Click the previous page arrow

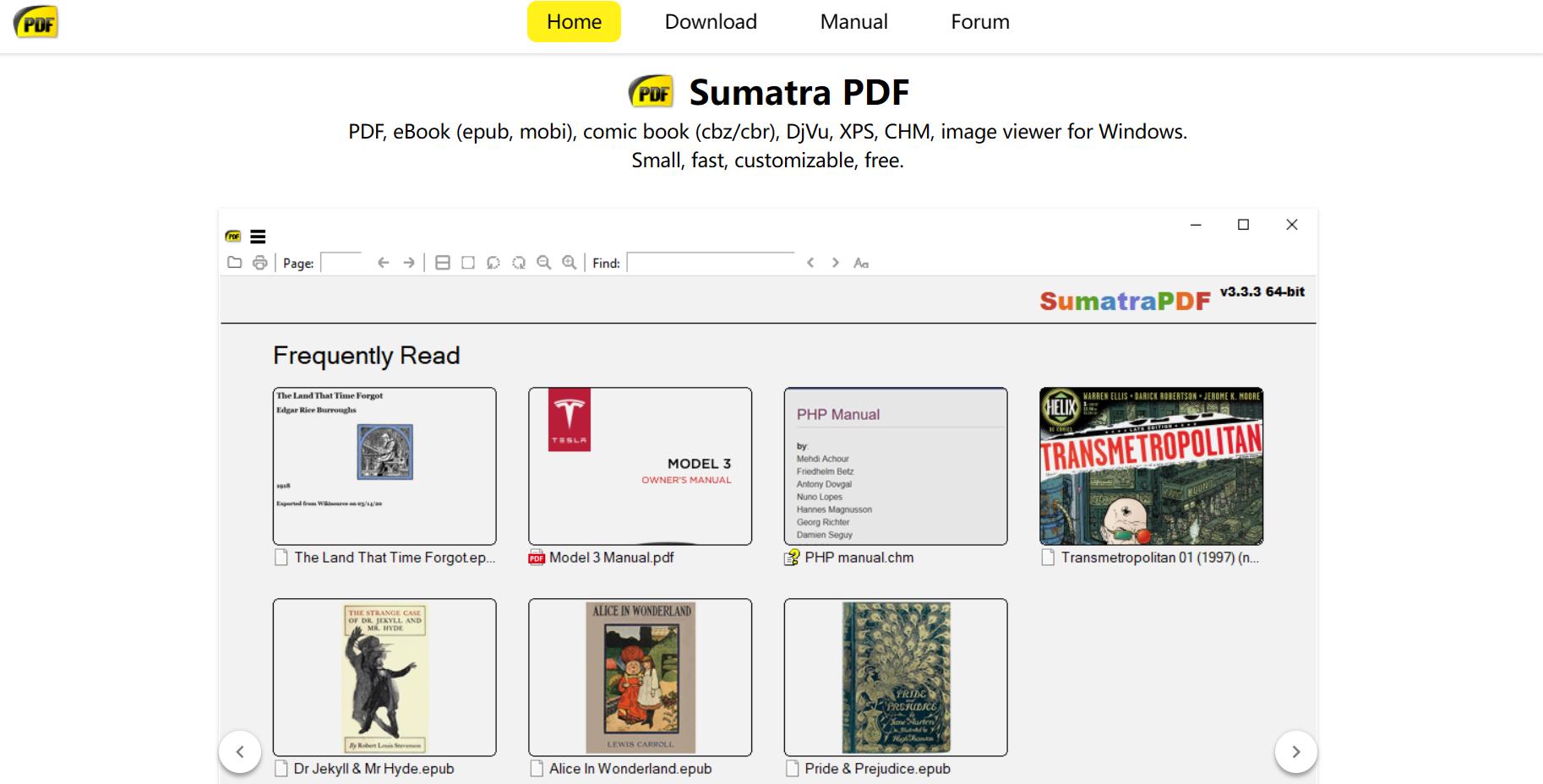click(x=384, y=263)
